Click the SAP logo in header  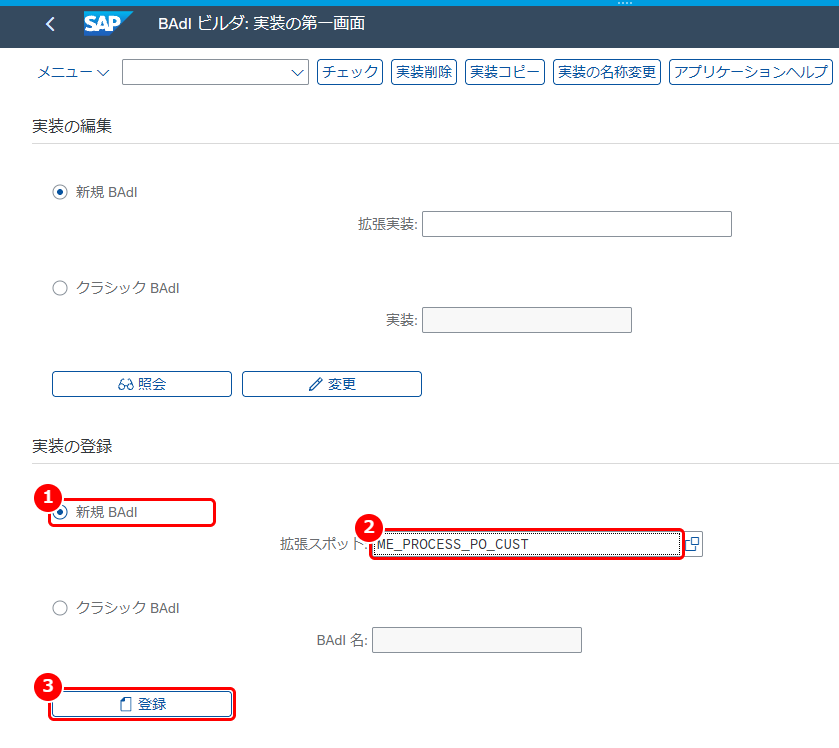[108, 24]
